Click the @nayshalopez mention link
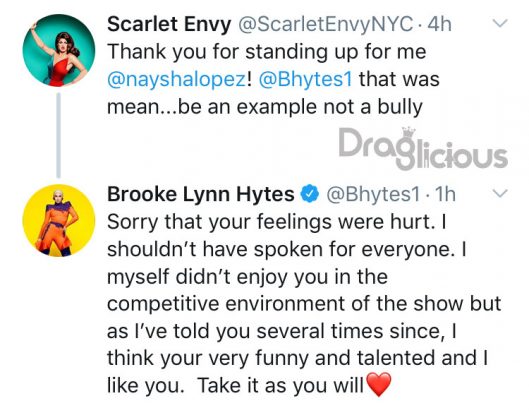 [x=177, y=80]
